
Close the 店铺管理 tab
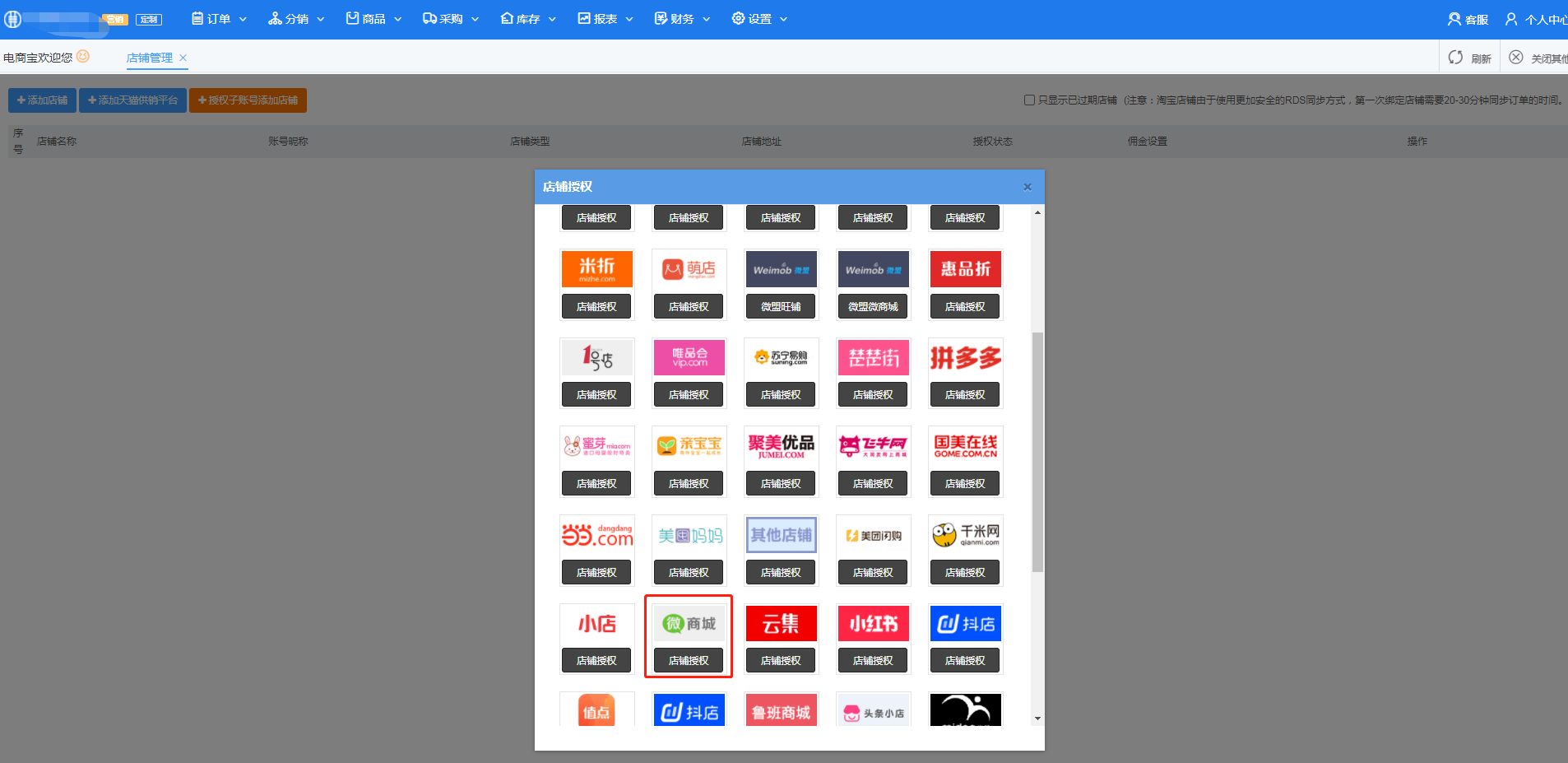click(183, 58)
